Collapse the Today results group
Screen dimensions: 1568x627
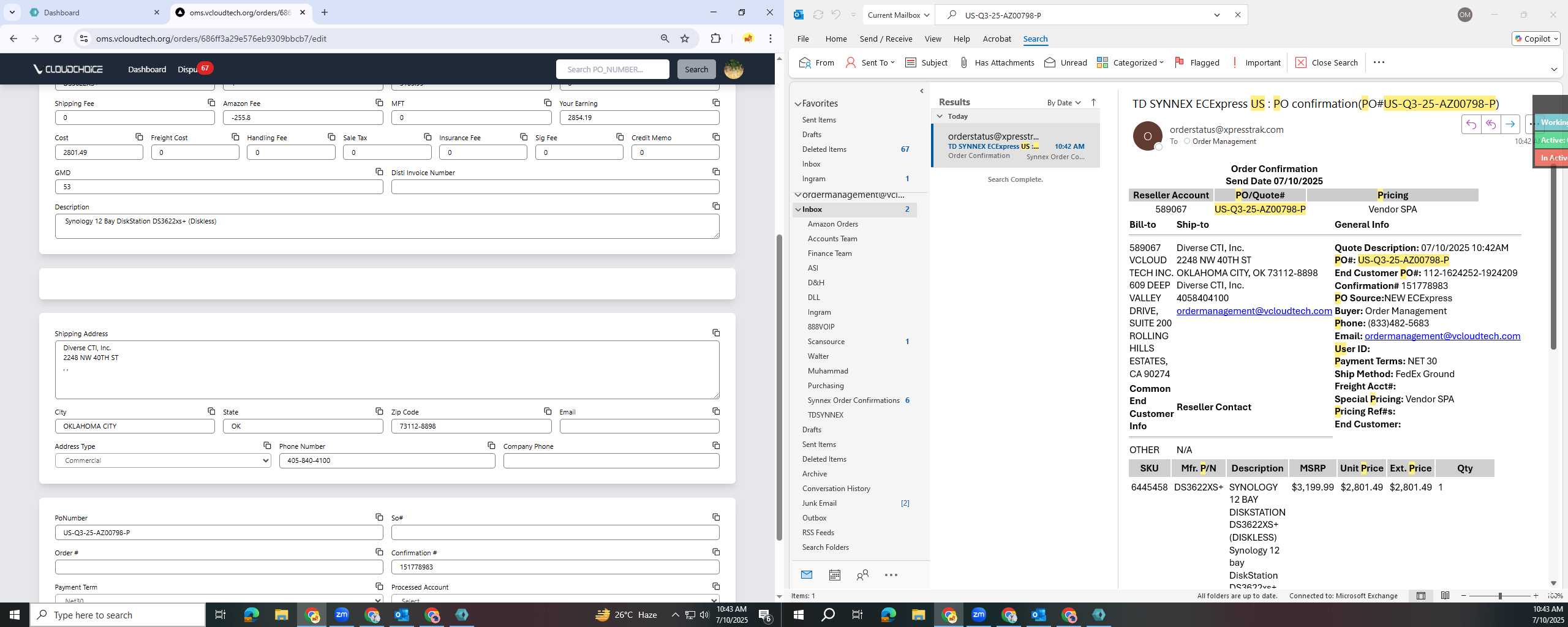coord(940,116)
